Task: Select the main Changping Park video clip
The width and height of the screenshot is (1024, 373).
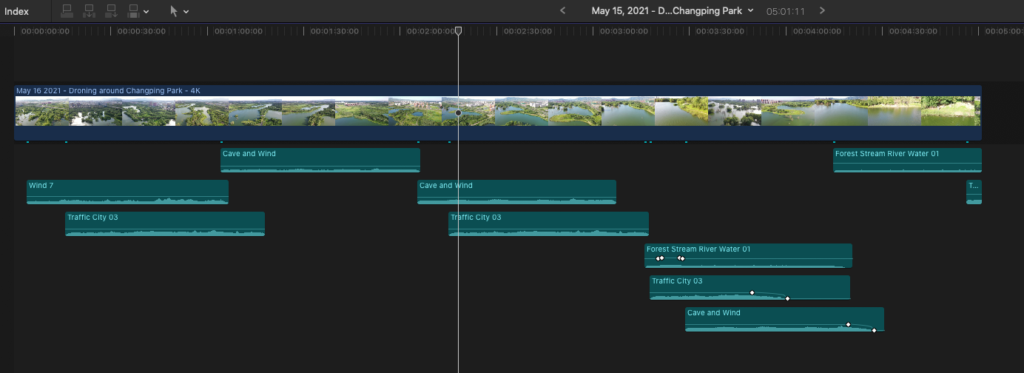Action: coord(498,112)
